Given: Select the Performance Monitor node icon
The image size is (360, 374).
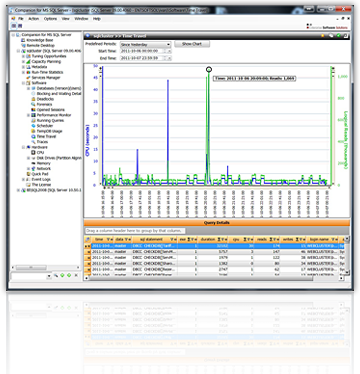Looking at the screenshot, I should [33, 115].
